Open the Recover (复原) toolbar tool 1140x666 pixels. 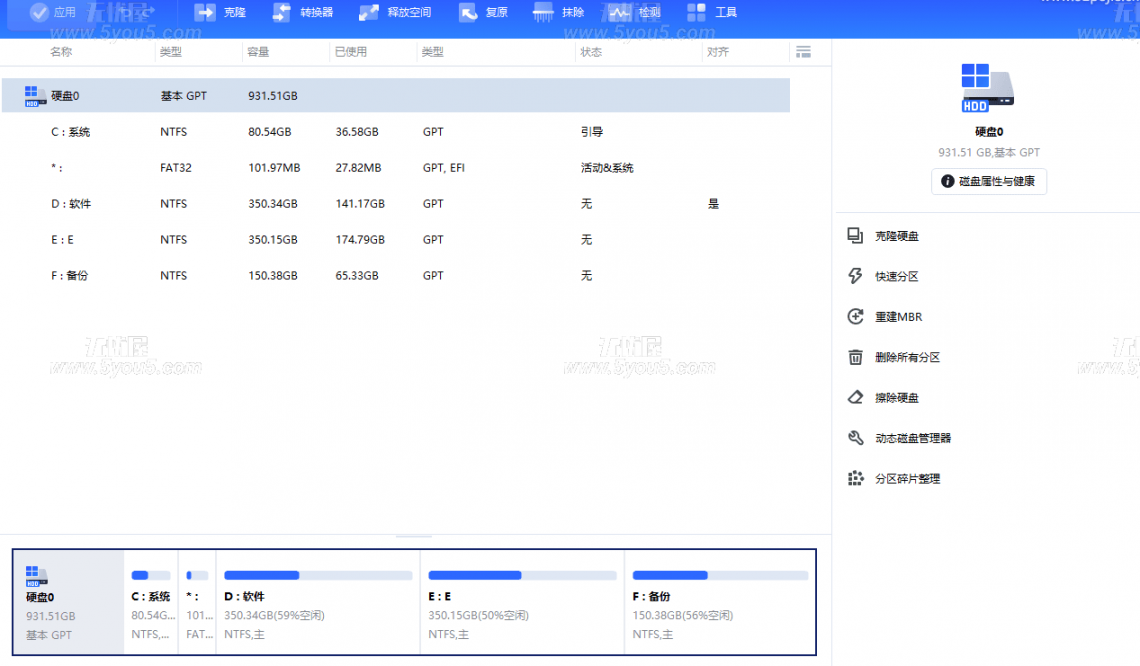tap(483, 12)
